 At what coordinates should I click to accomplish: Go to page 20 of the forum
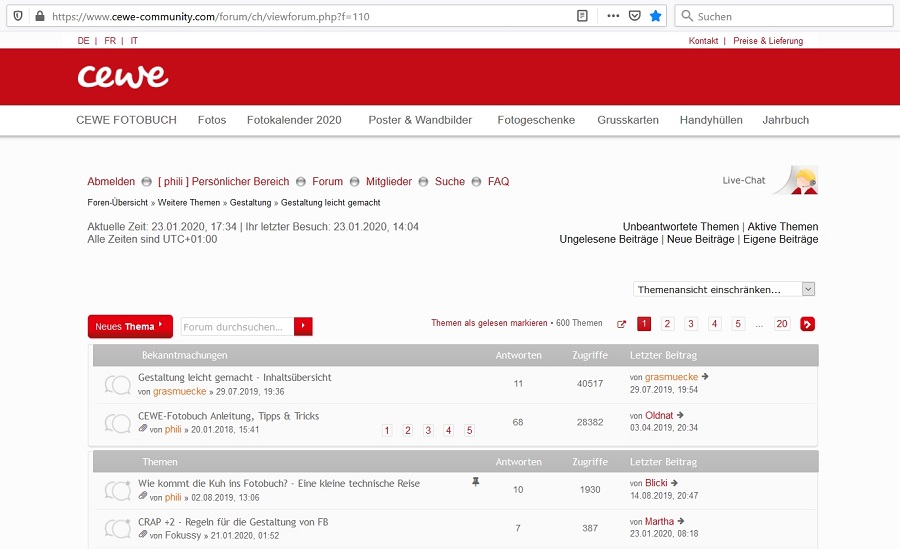tap(781, 324)
